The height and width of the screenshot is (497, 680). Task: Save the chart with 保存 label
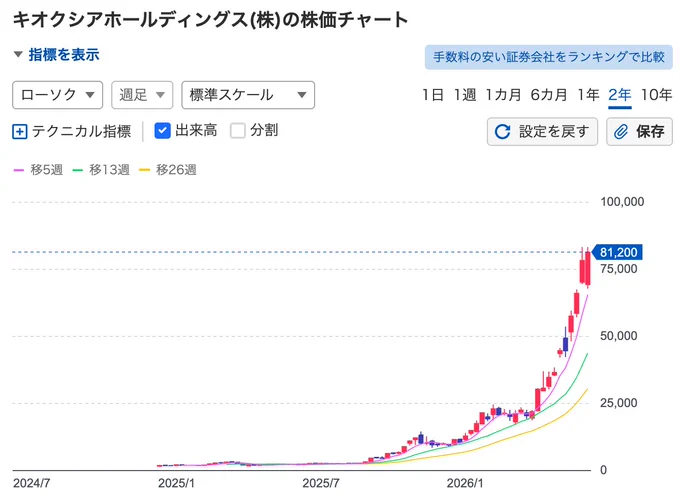coord(650,131)
